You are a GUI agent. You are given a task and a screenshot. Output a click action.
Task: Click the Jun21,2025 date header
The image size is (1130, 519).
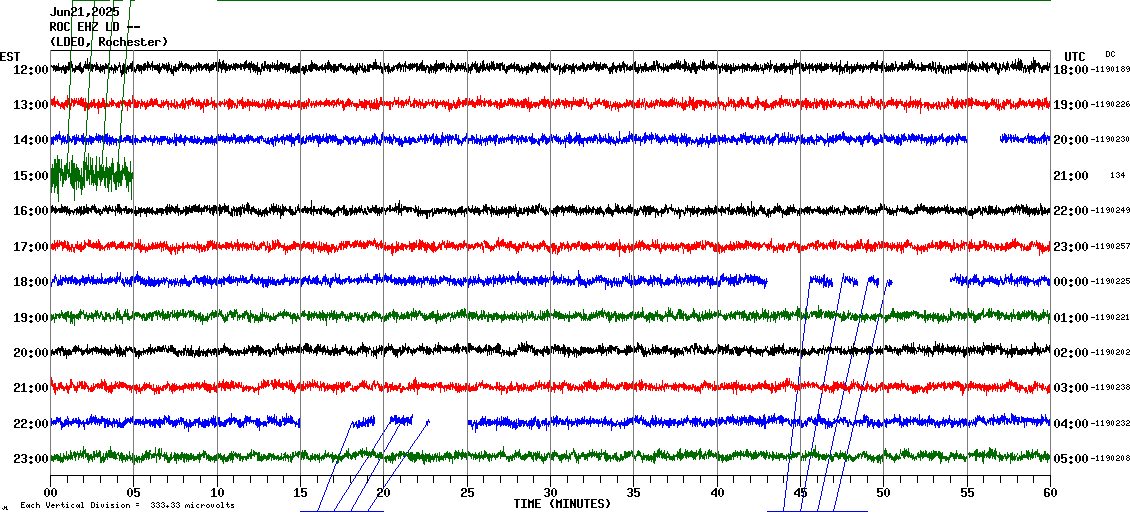tap(84, 12)
